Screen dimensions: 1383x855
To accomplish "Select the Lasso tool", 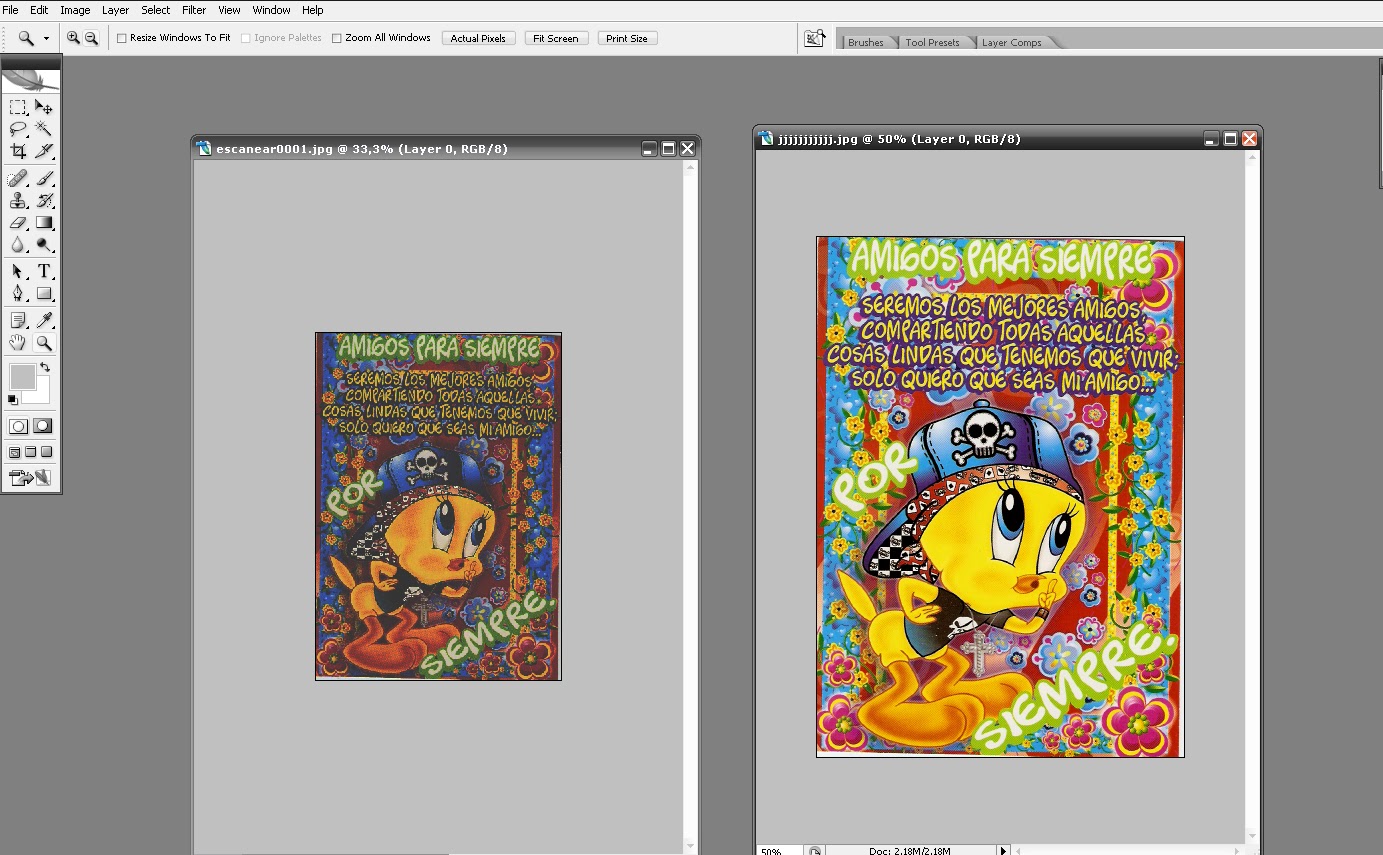I will 18,129.
